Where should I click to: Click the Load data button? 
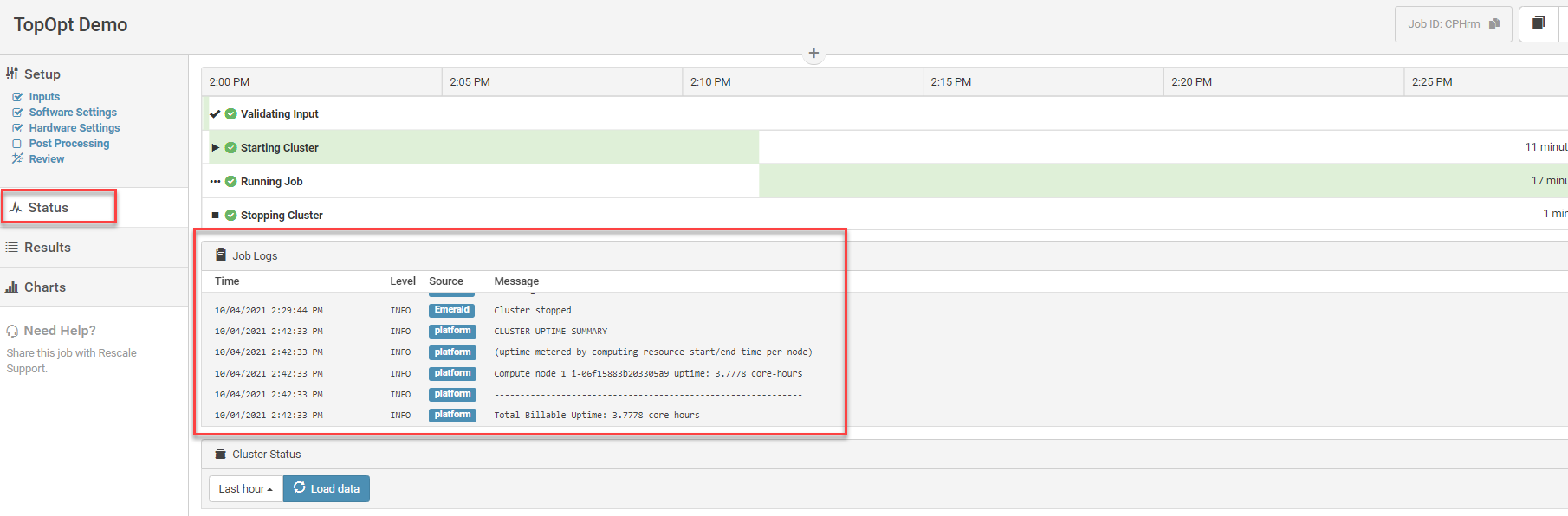tap(327, 488)
